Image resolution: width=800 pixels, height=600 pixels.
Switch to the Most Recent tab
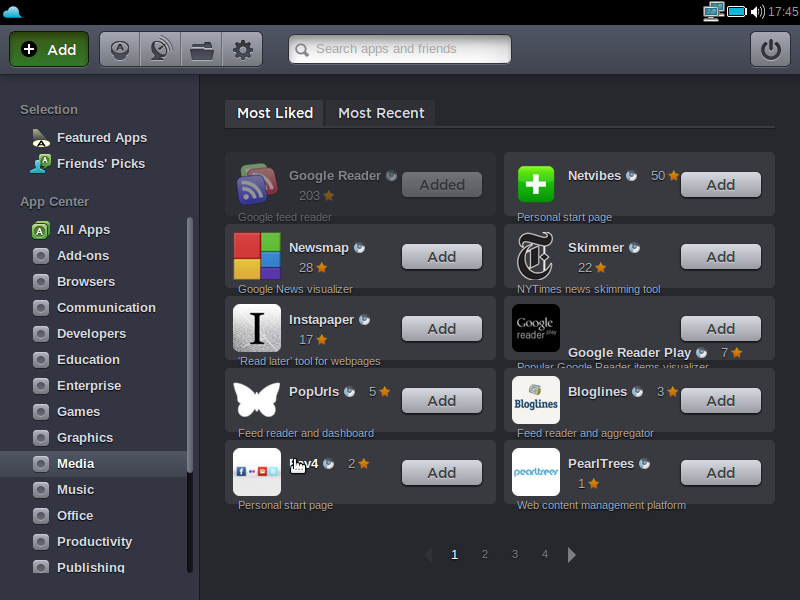pos(381,113)
